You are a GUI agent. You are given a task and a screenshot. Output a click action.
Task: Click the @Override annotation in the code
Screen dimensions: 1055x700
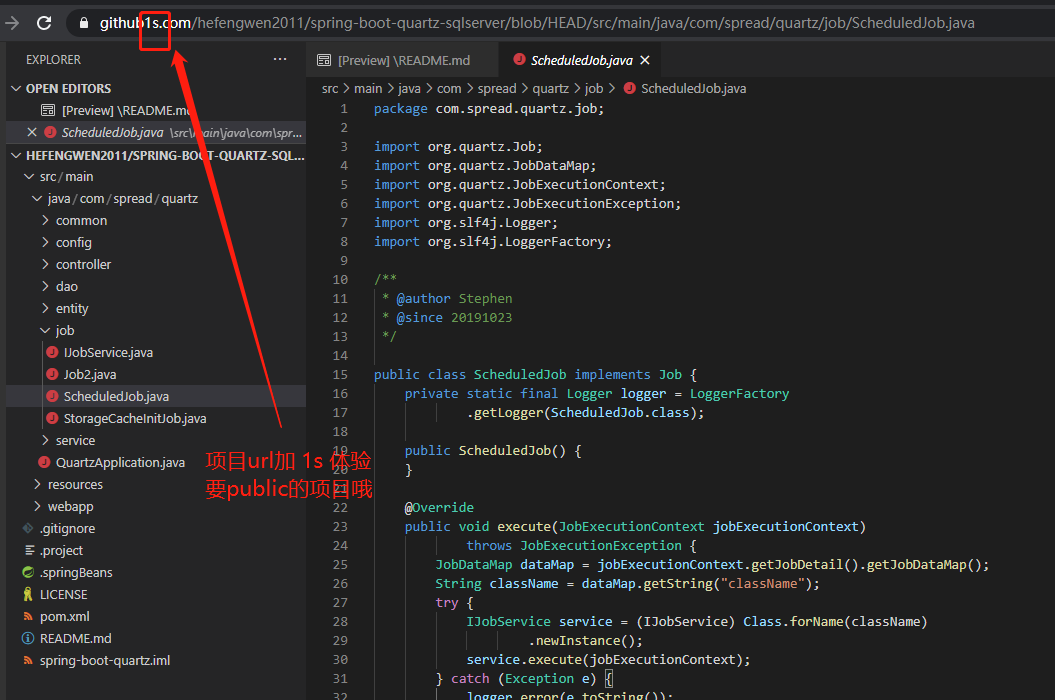439,507
